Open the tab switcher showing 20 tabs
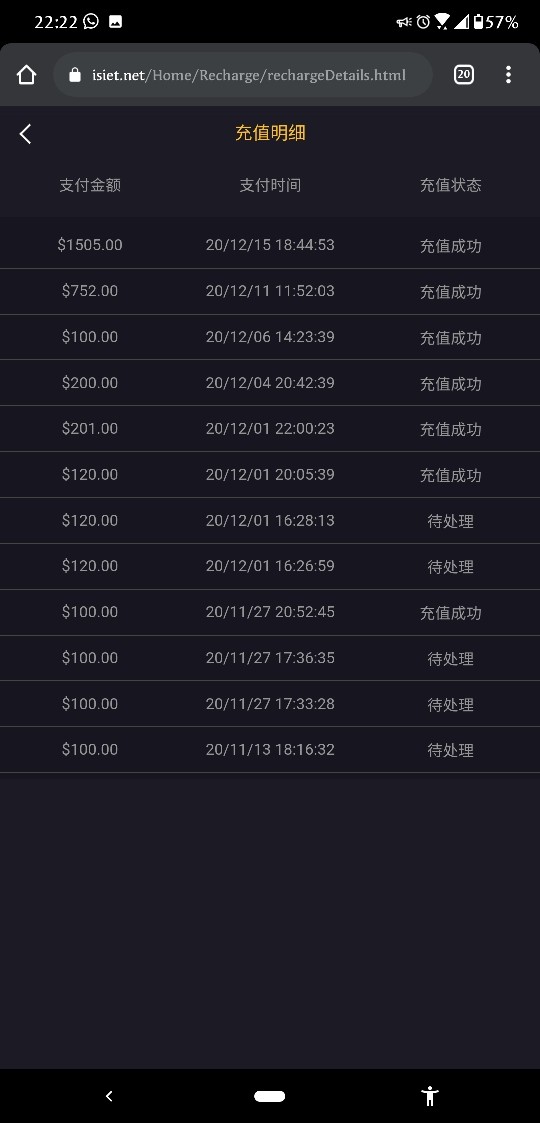This screenshot has height=1123, width=540. click(463, 74)
